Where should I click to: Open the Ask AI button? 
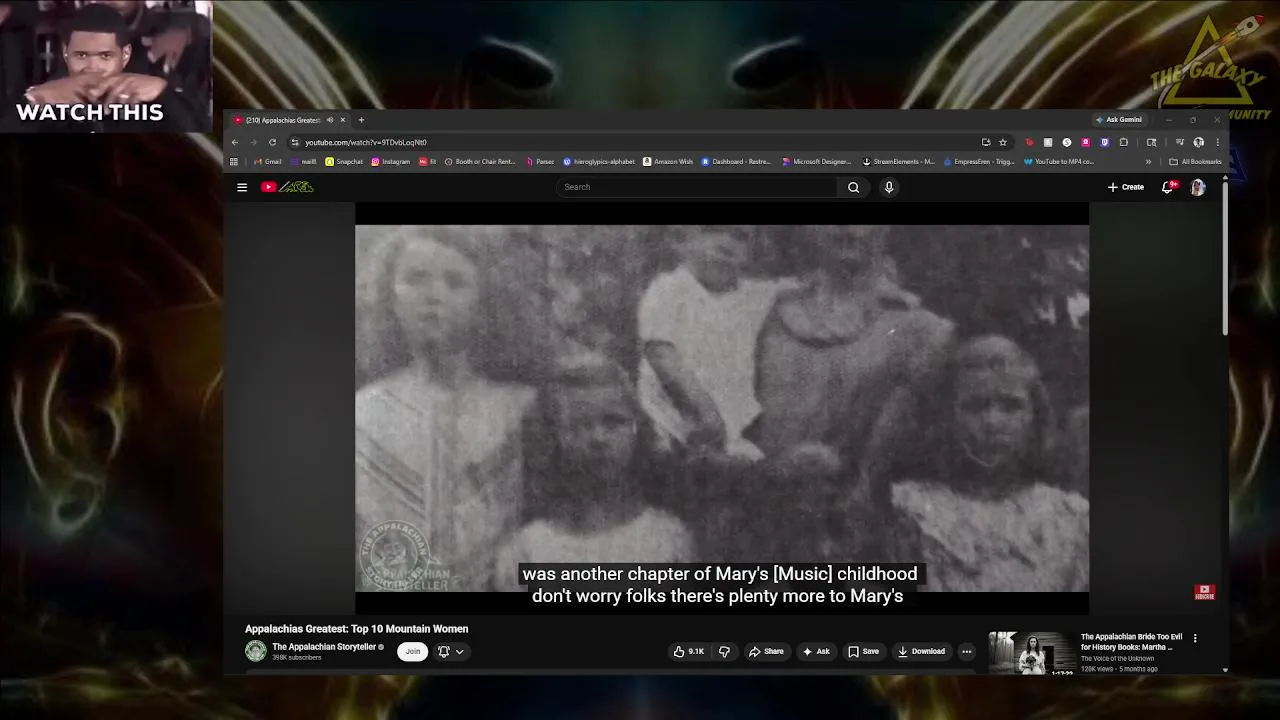coord(815,651)
